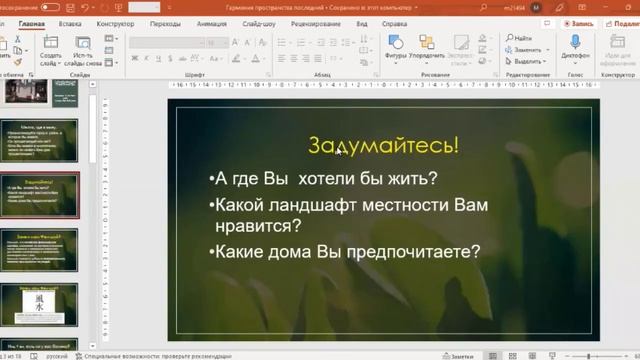Screen dimensions: 640x360
Task: Open the Конструктор ribbon tab
Action: click(115, 24)
